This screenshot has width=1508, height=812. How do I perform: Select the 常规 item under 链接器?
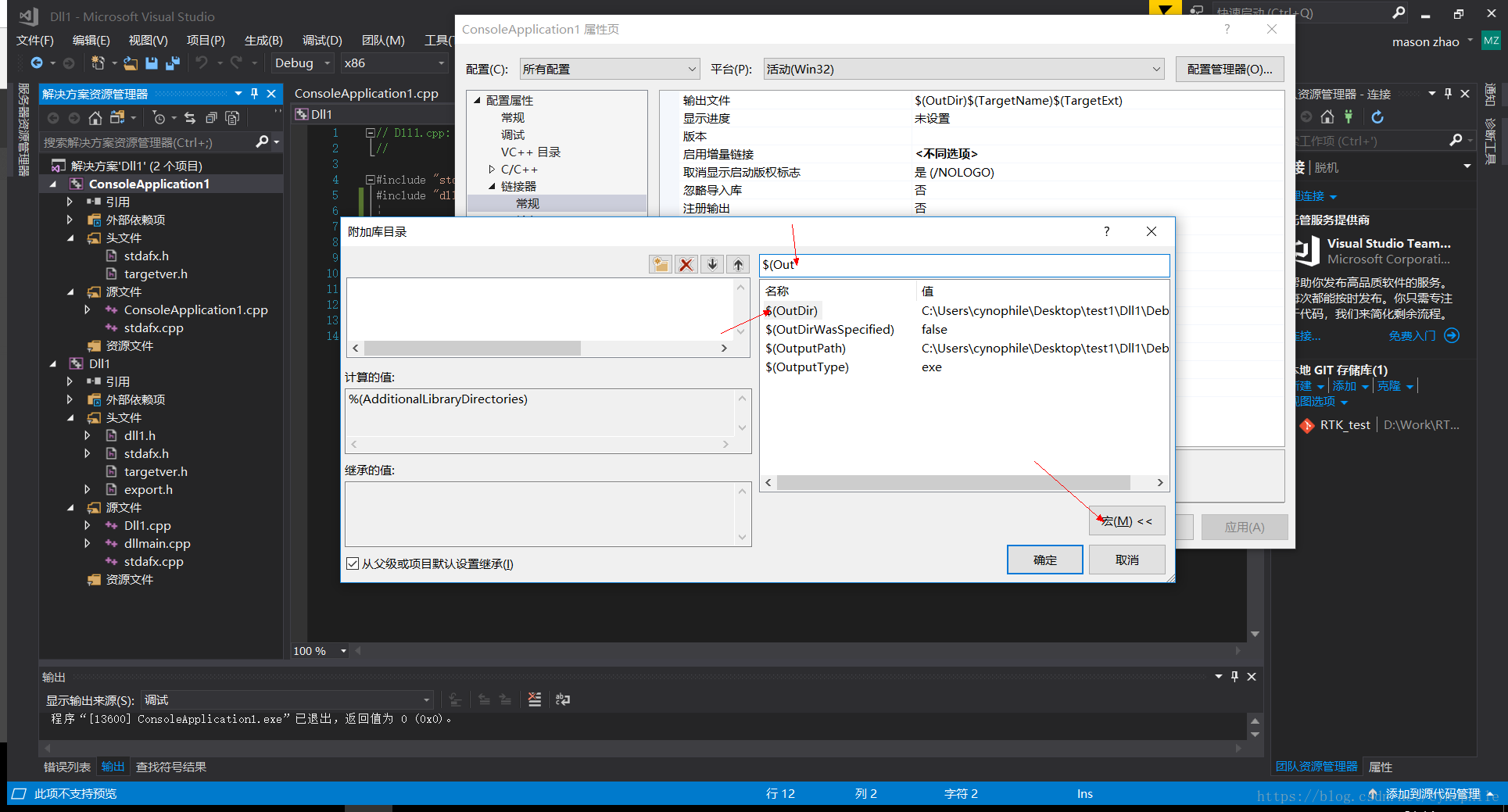coord(528,203)
